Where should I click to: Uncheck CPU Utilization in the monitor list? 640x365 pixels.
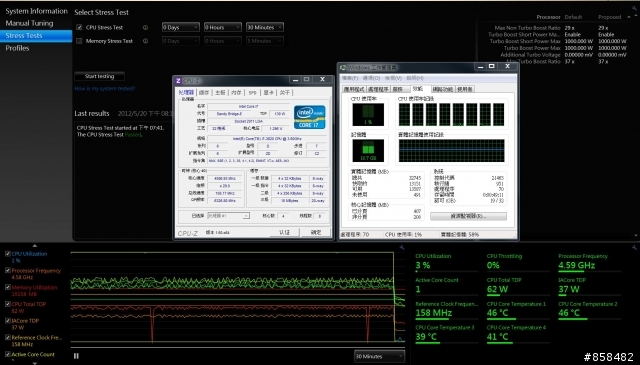tap(8, 254)
